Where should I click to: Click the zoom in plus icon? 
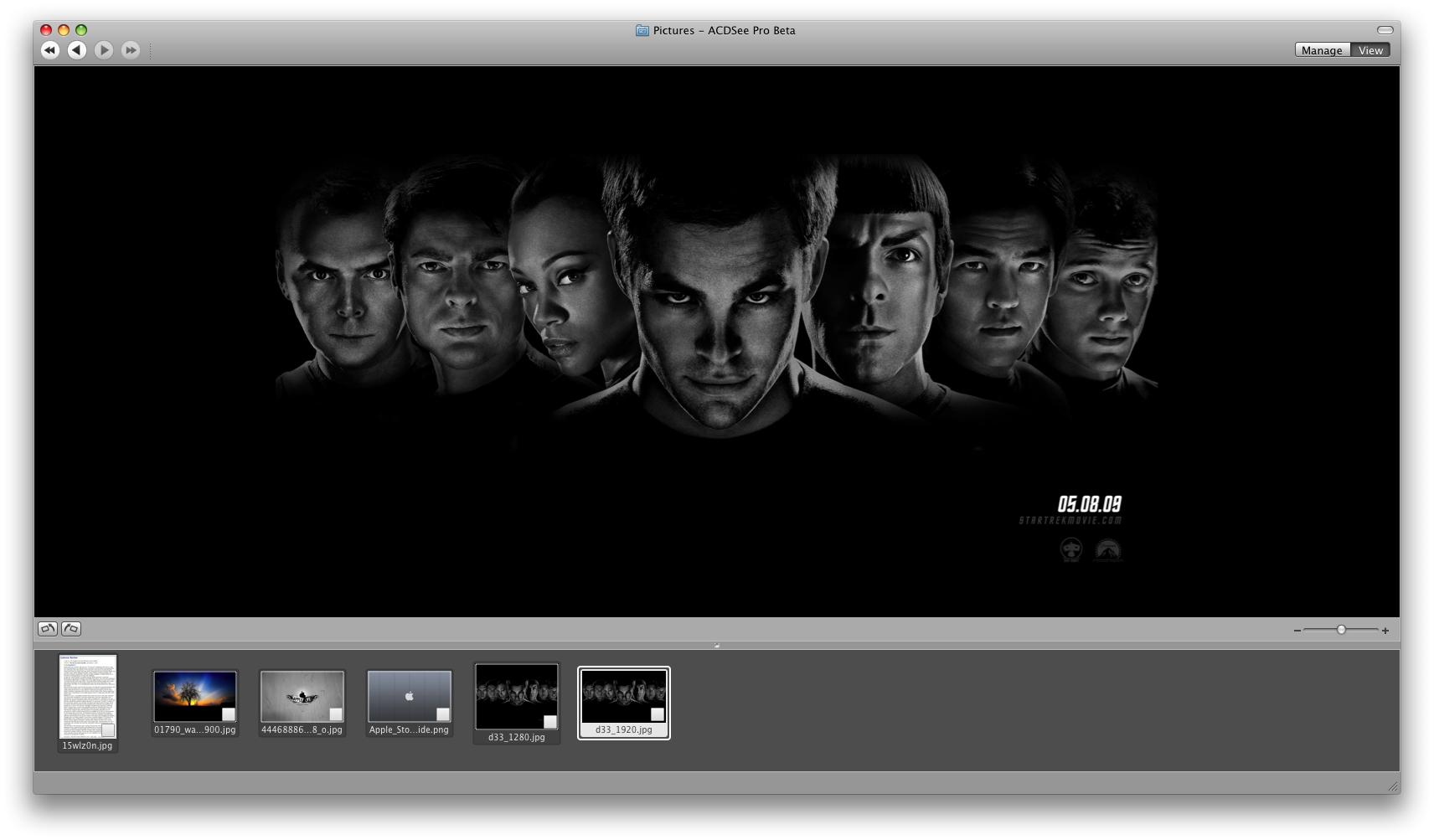click(x=1385, y=631)
